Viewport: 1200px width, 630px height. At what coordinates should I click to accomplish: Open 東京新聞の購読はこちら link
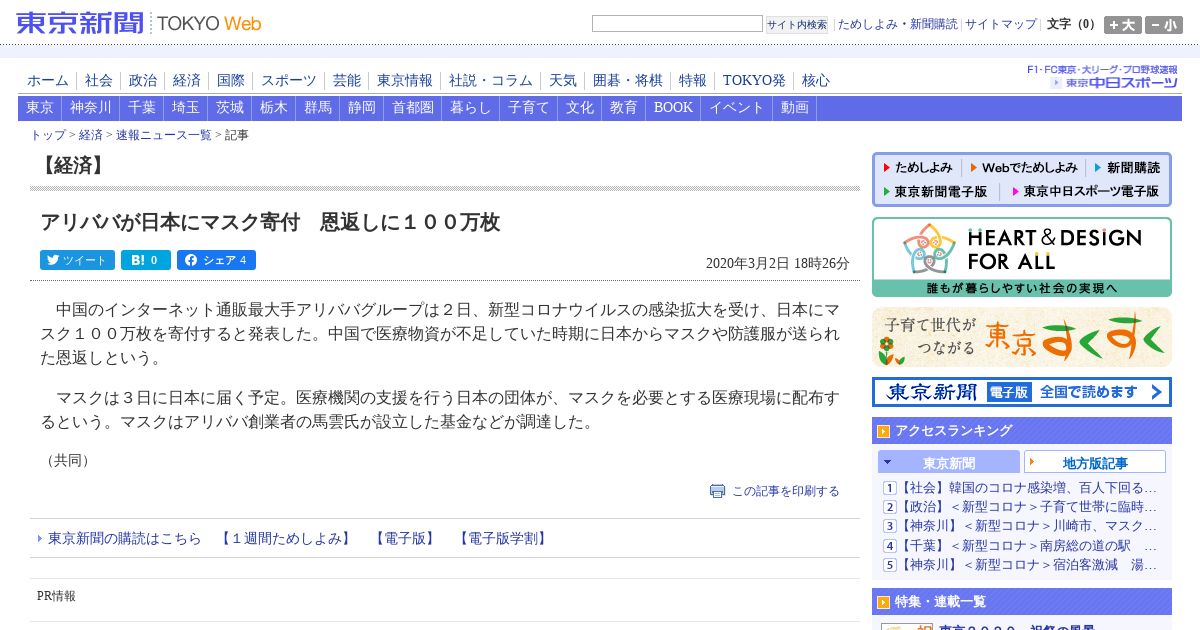pos(125,538)
